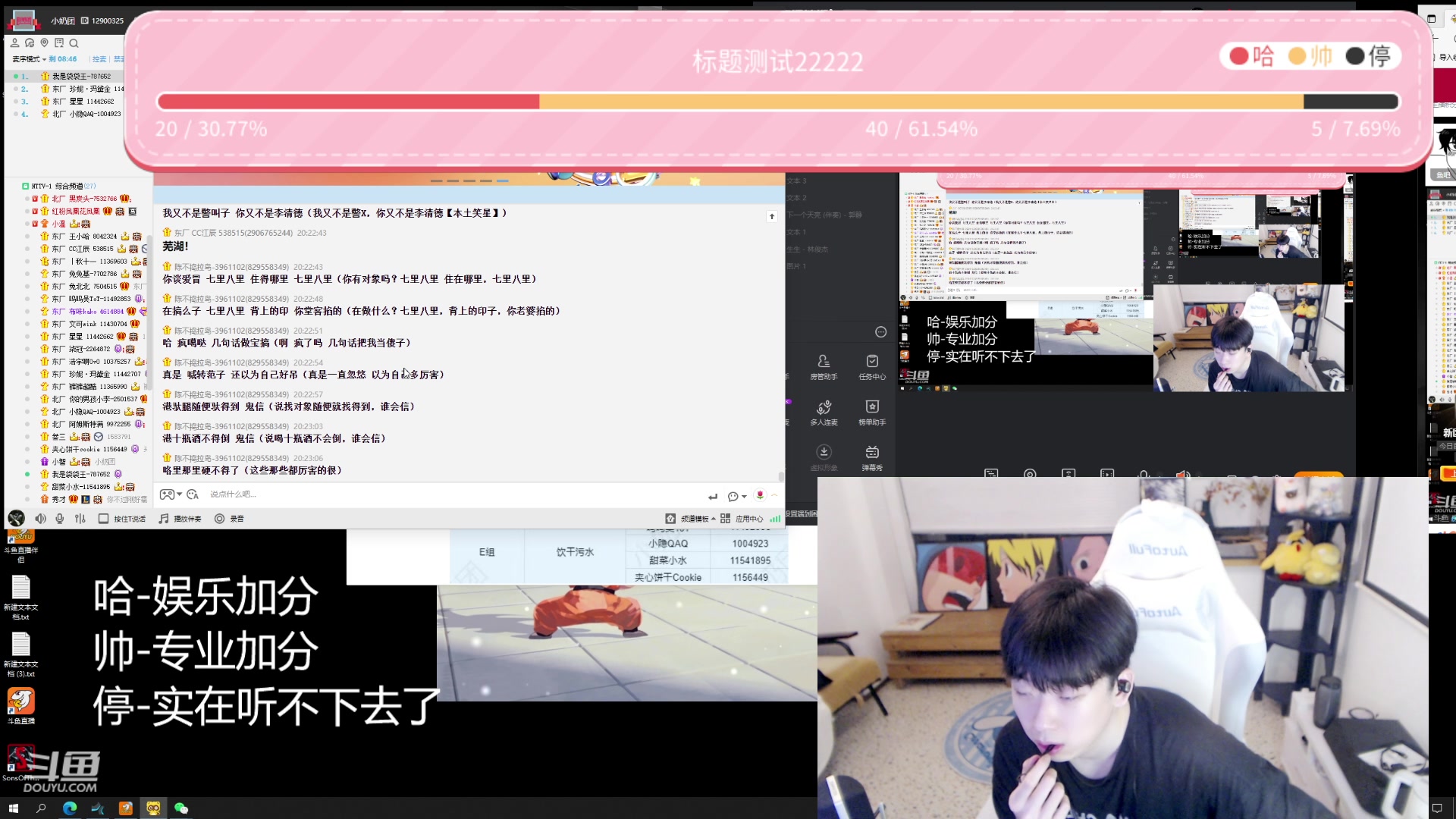Launch the 多人连麦 multi-mic feature
The height and width of the screenshot is (819, 1456).
coord(824,414)
